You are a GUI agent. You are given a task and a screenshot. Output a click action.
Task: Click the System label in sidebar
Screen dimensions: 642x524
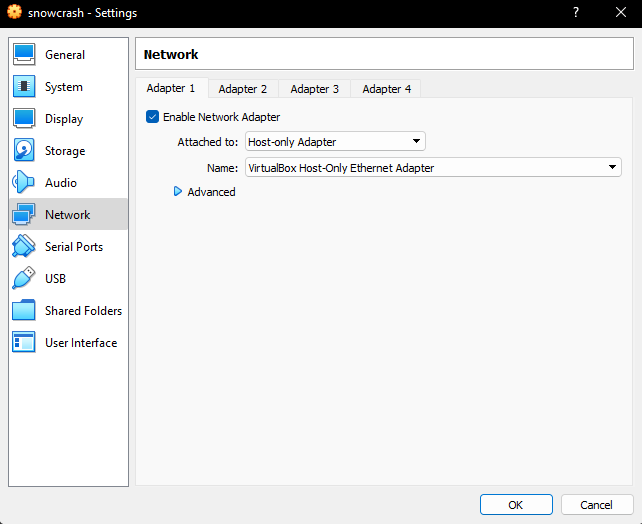point(64,87)
